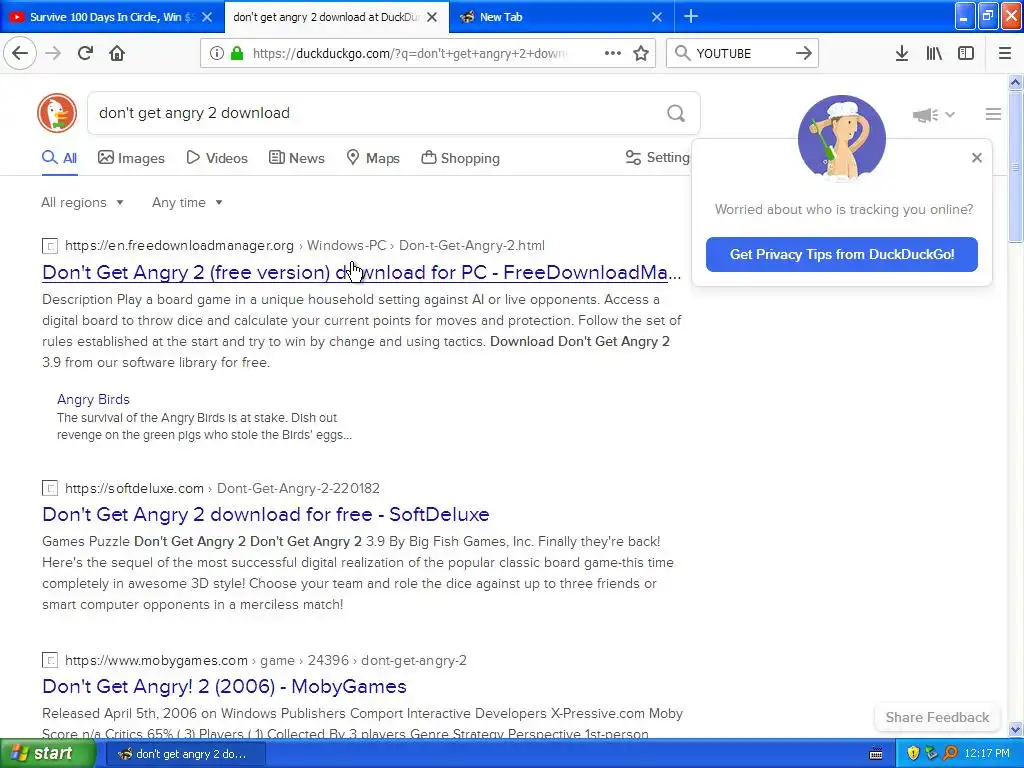Open Don't Get Angry 2 SoftDeluxe link
The width and height of the screenshot is (1024, 768).
[x=266, y=514]
